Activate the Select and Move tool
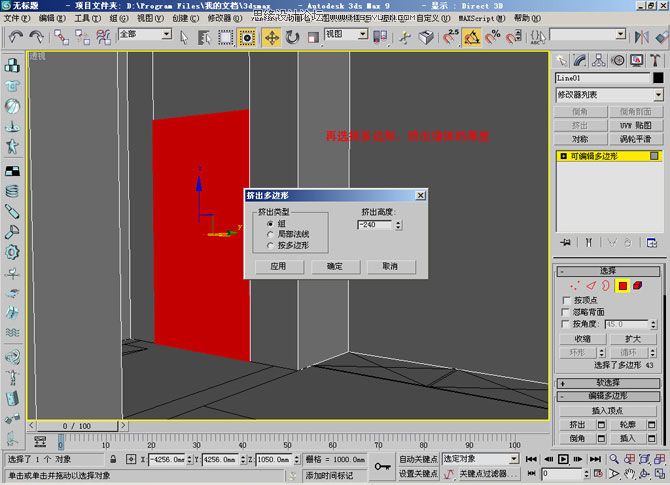The height and width of the screenshot is (485, 670). click(x=271, y=38)
